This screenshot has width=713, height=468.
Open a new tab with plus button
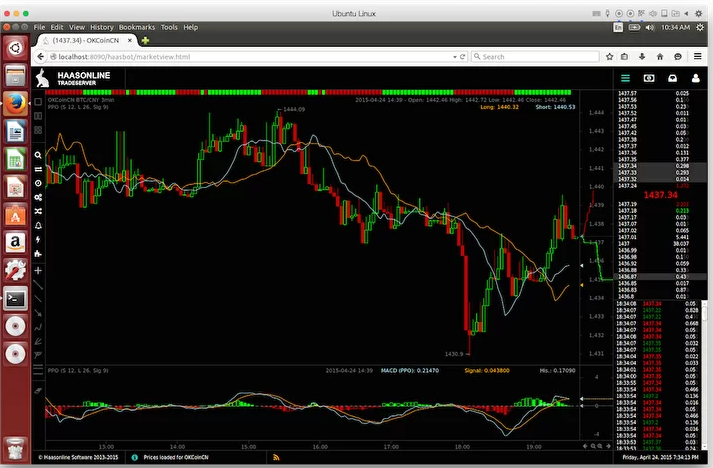click(x=146, y=40)
